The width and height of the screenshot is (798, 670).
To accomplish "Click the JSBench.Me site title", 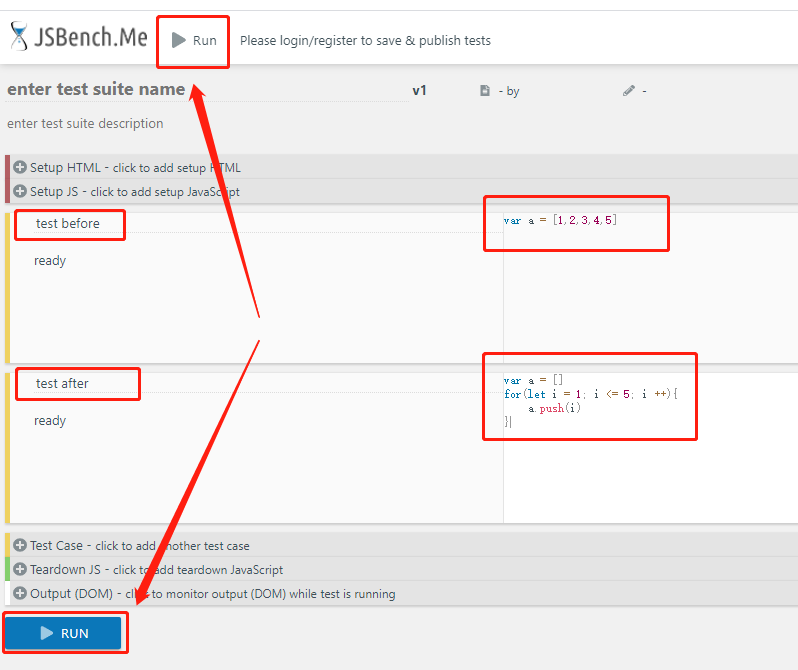I will pyautogui.click(x=91, y=37).
